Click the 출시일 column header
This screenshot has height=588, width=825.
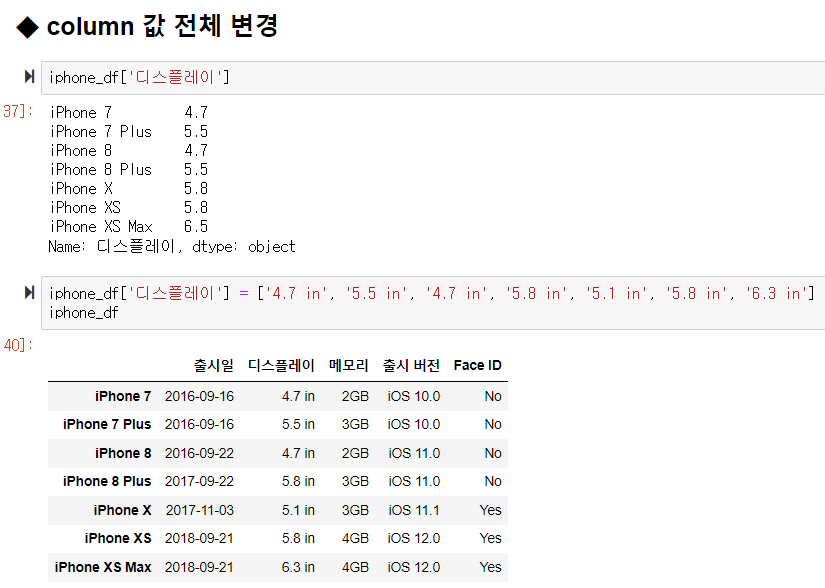pos(214,365)
